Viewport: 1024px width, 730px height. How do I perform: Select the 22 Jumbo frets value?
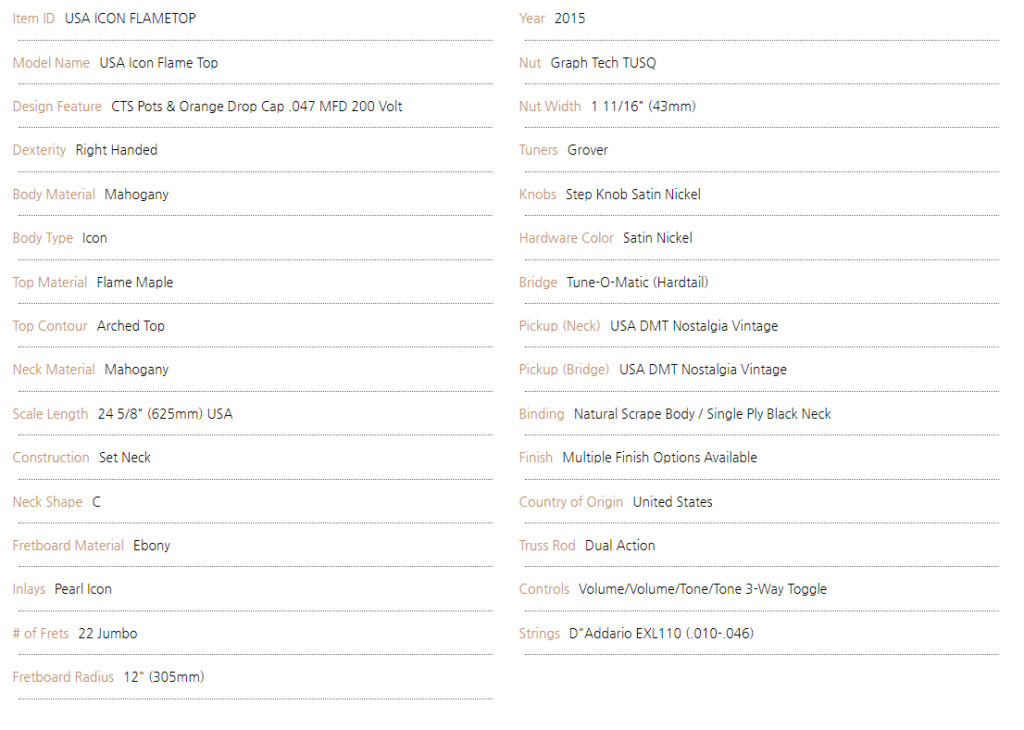[108, 633]
